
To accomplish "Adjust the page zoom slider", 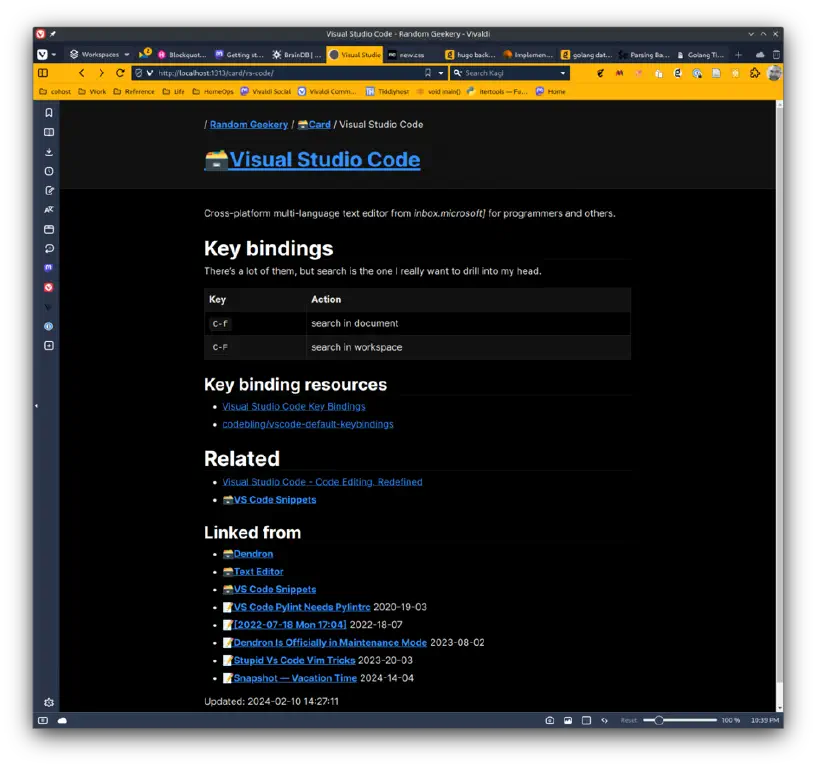I will click(680, 720).
